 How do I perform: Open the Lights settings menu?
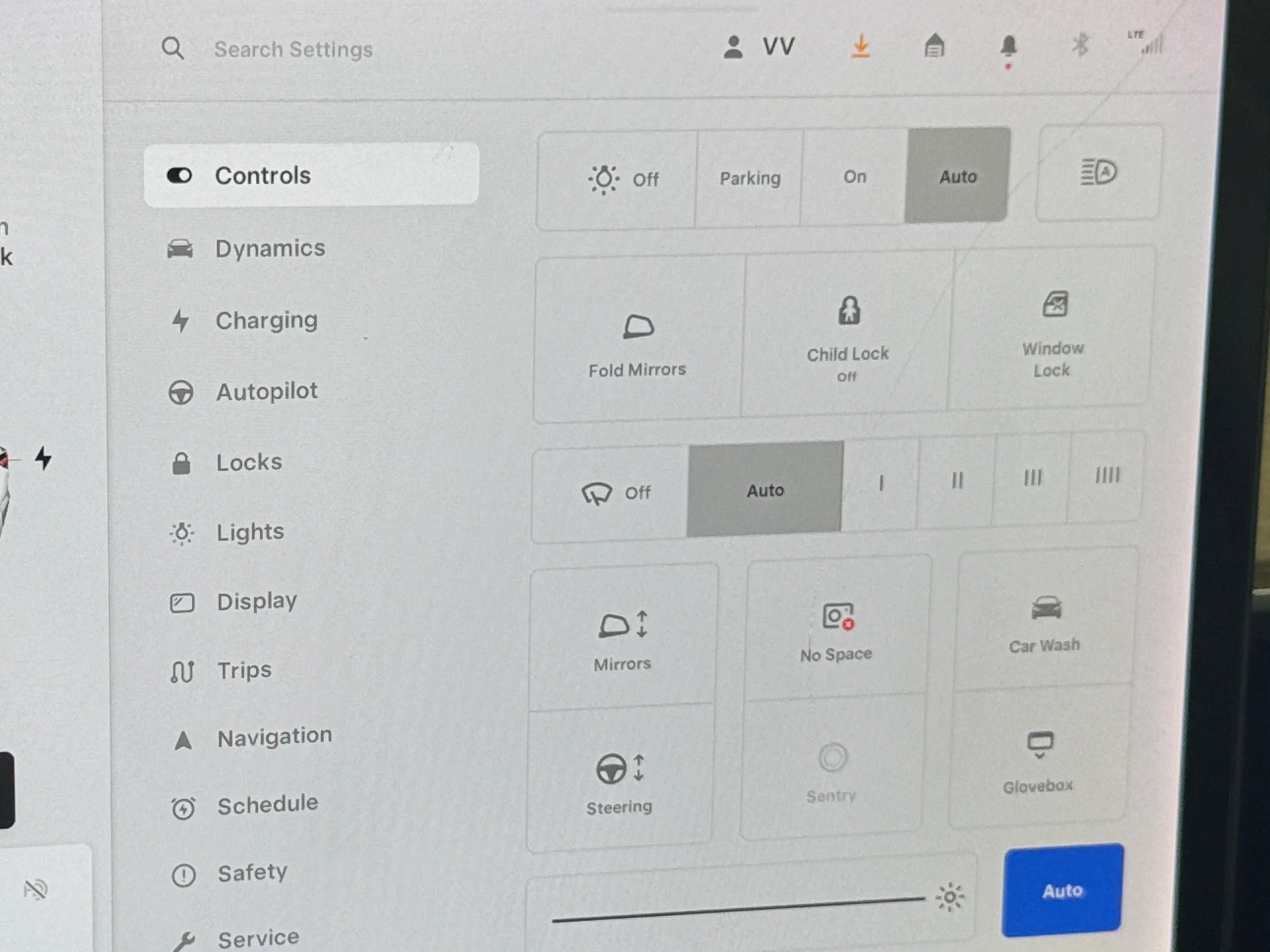(x=227, y=533)
